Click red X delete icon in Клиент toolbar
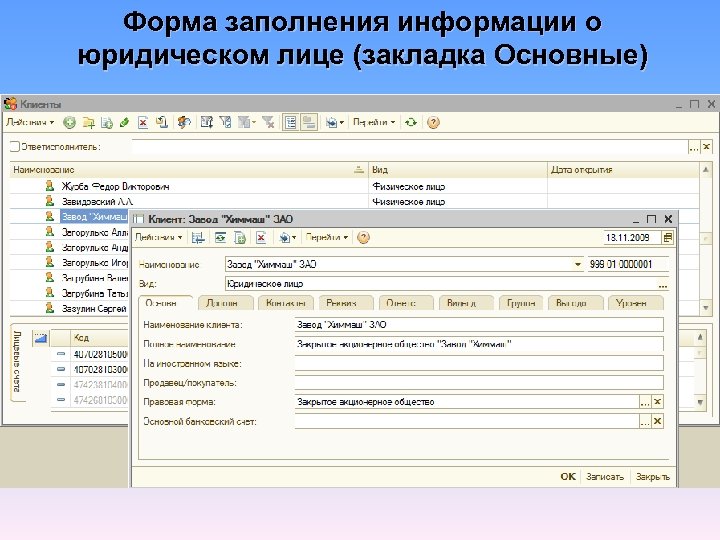This screenshot has width=720, height=540. [261, 237]
